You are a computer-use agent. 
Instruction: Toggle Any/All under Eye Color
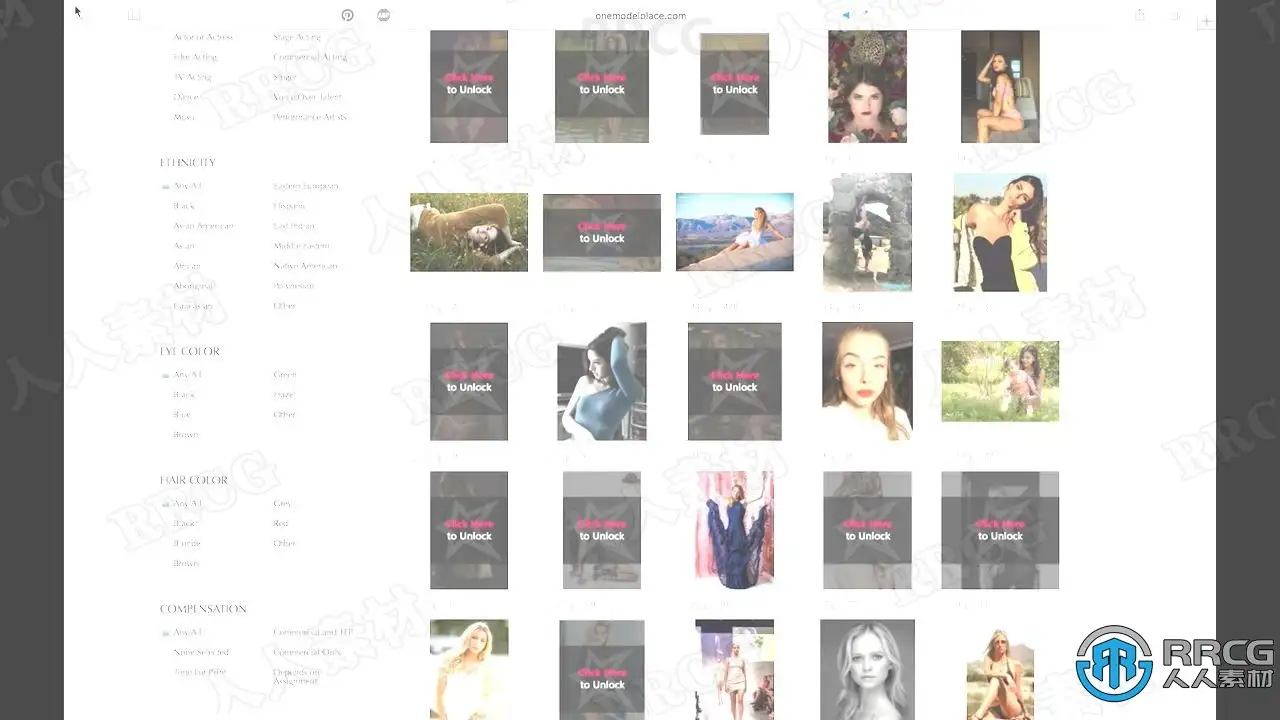pyautogui.click(x=182, y=375)
